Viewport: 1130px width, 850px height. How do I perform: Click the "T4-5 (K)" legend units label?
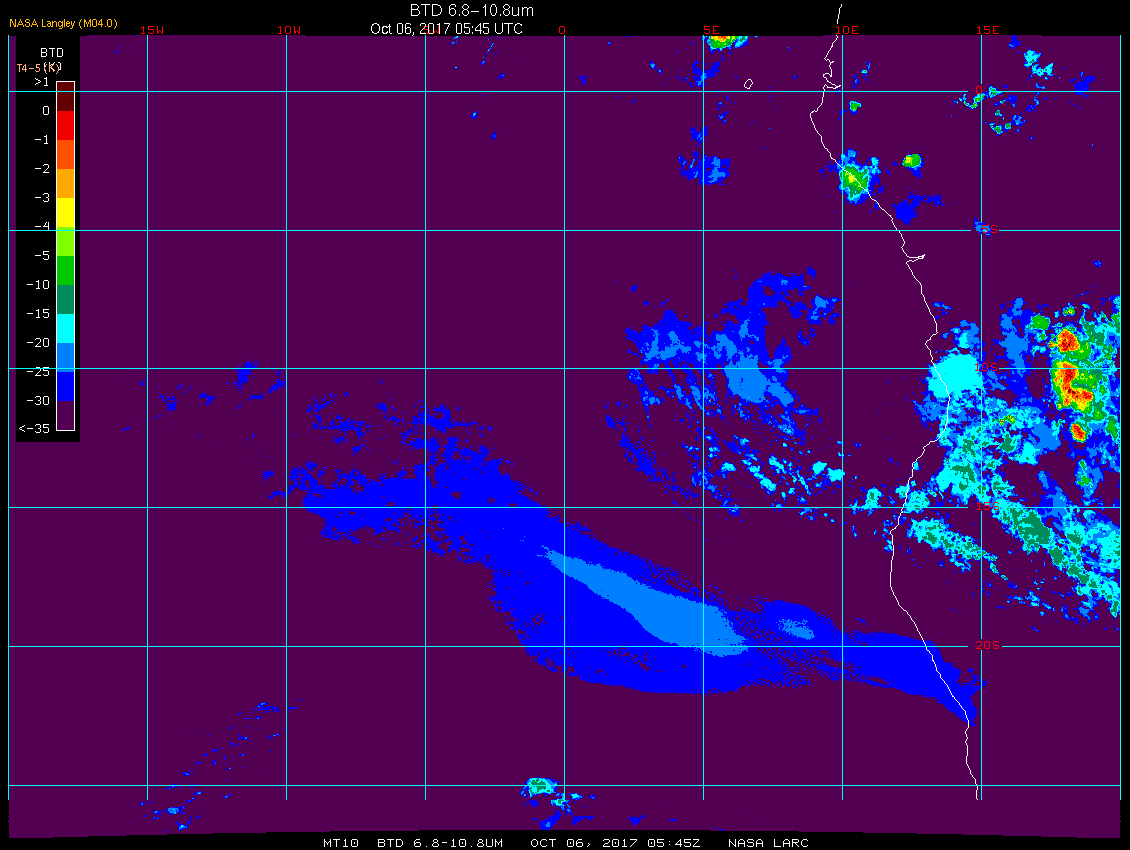[x=39, y=68]
